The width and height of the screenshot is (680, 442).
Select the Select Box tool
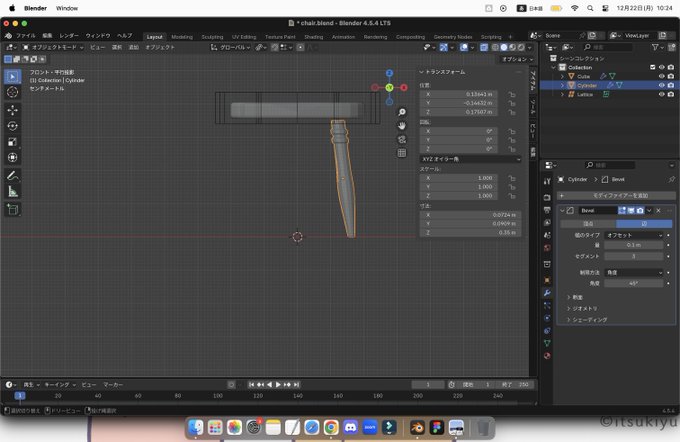click(x=13, y=77)
